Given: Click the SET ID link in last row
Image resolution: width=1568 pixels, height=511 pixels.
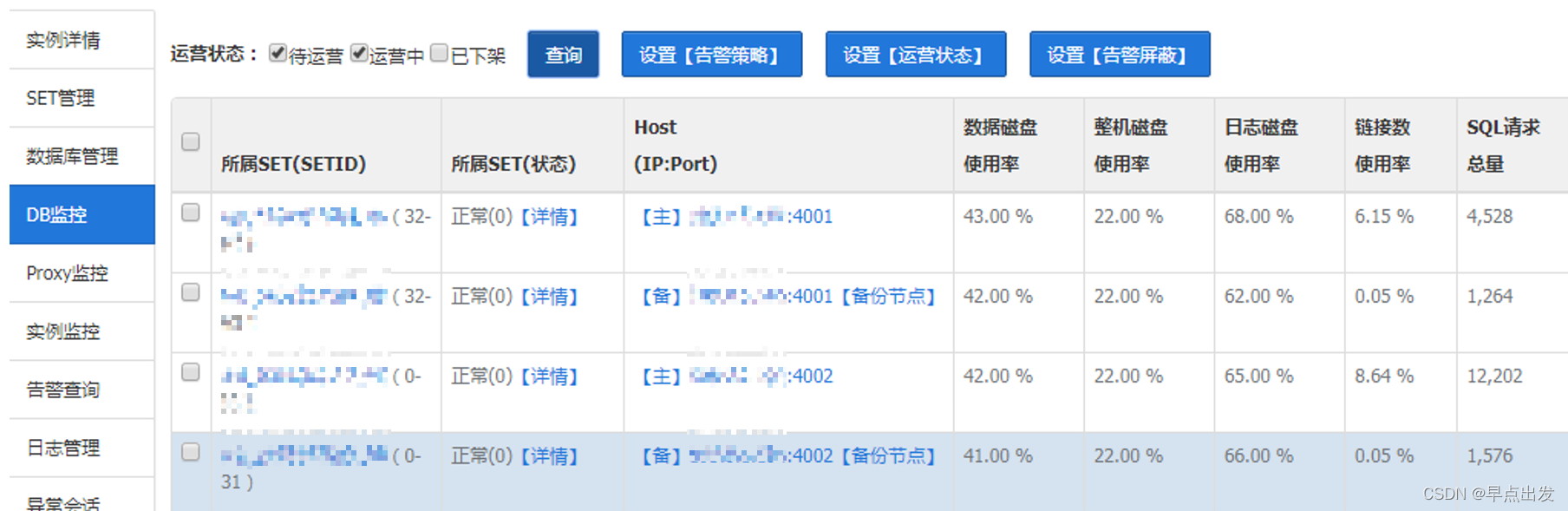Looking at the screenshot, I should pyautogui.click(x=304, y=456).
